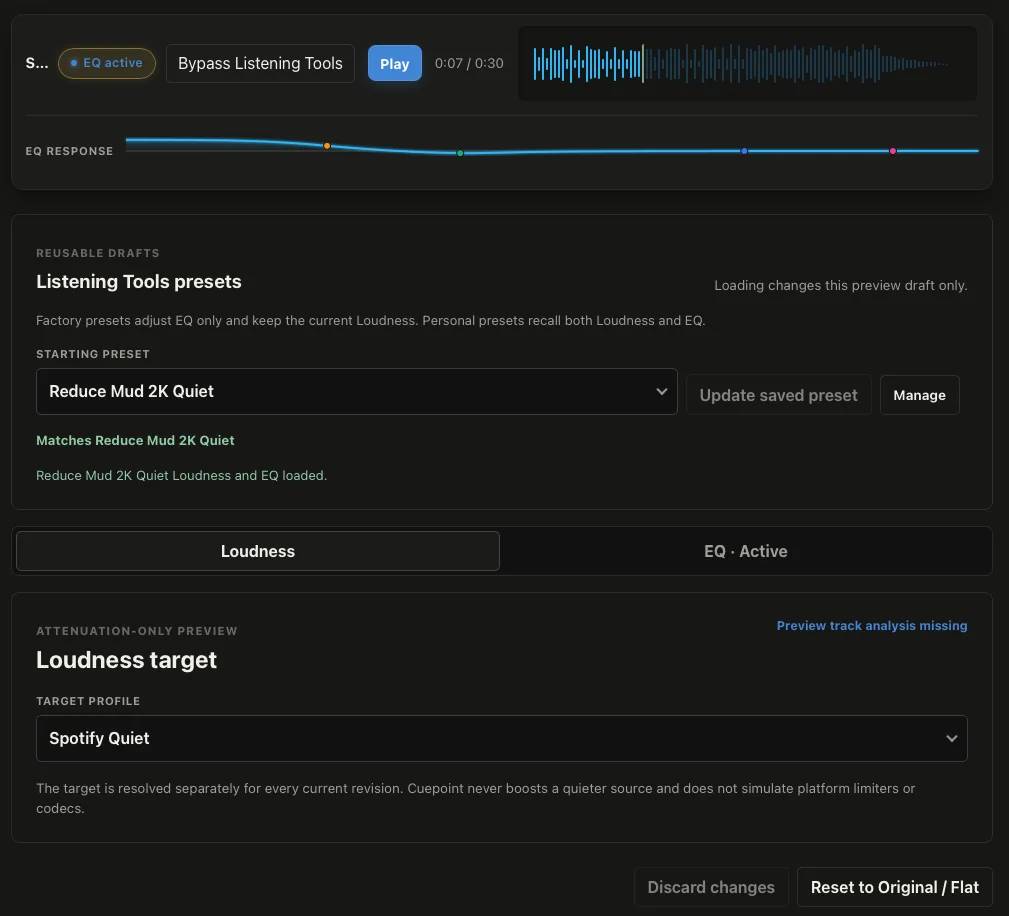
Task: Click the Loudness and EQ loaded status message
Action: click(x=181, y=475)
